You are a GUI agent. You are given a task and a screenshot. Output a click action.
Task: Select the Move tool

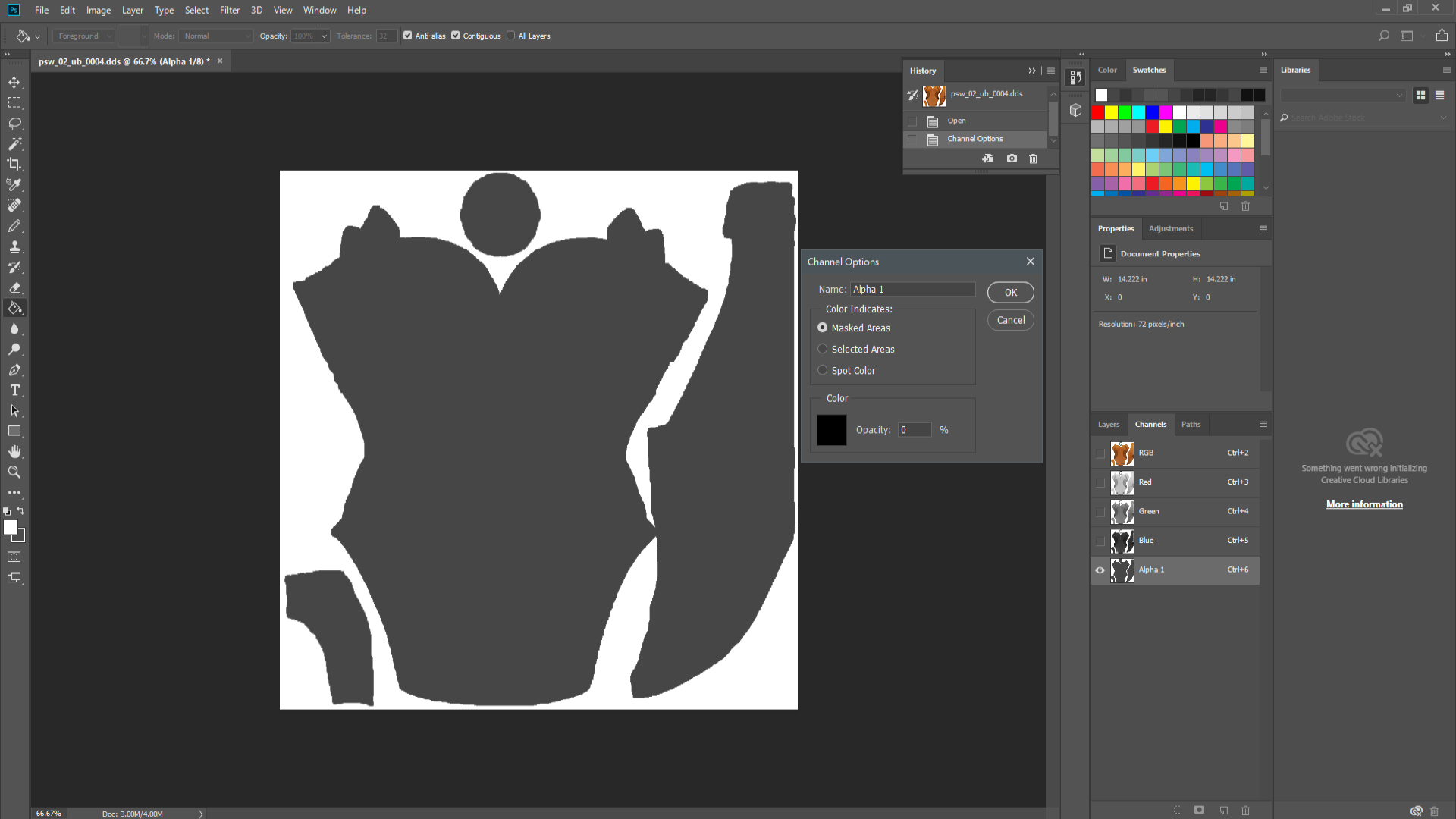[x=14, y=82]
